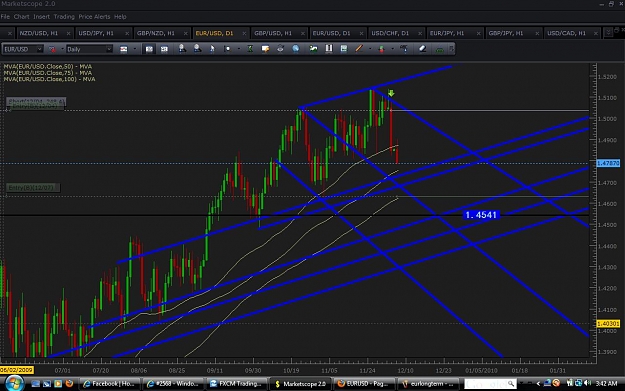The height and width of the screenshot is (391, 625).
Task: Click the red indicator icon beside the EUR/USD box
Action: (52, 49)
